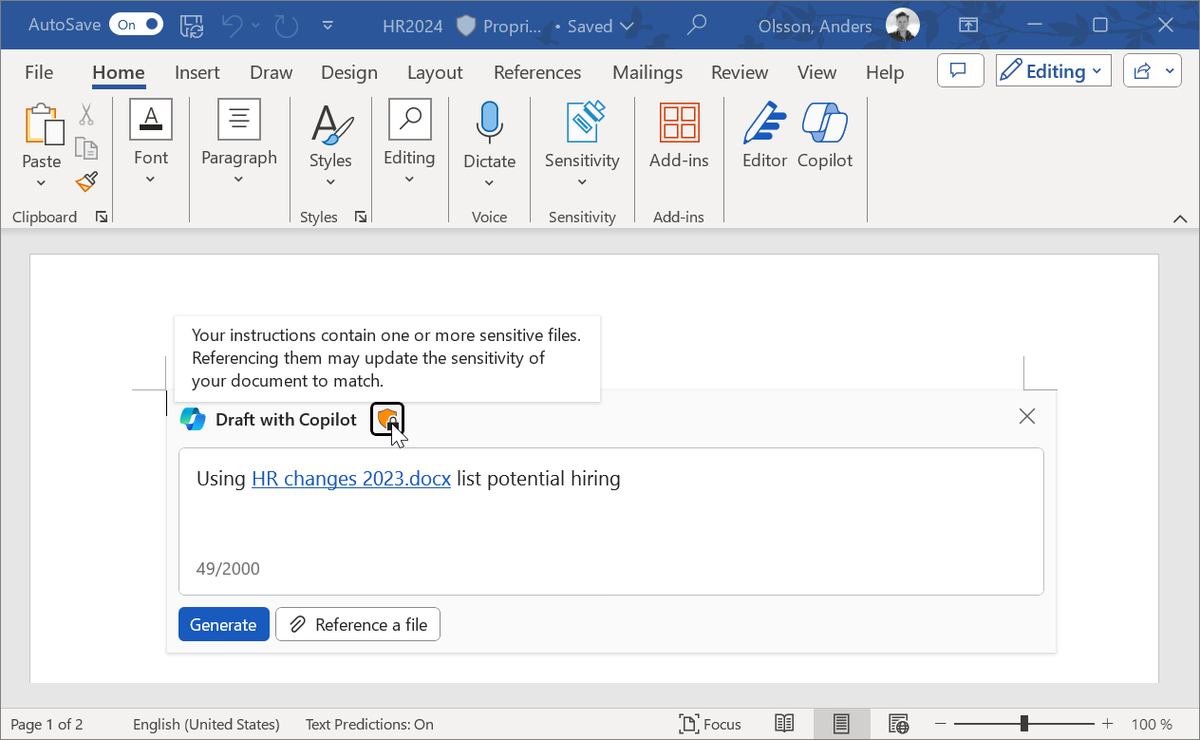
Task: Collapse the ribbon with the chevron
Action: (x=1181, y=217)
